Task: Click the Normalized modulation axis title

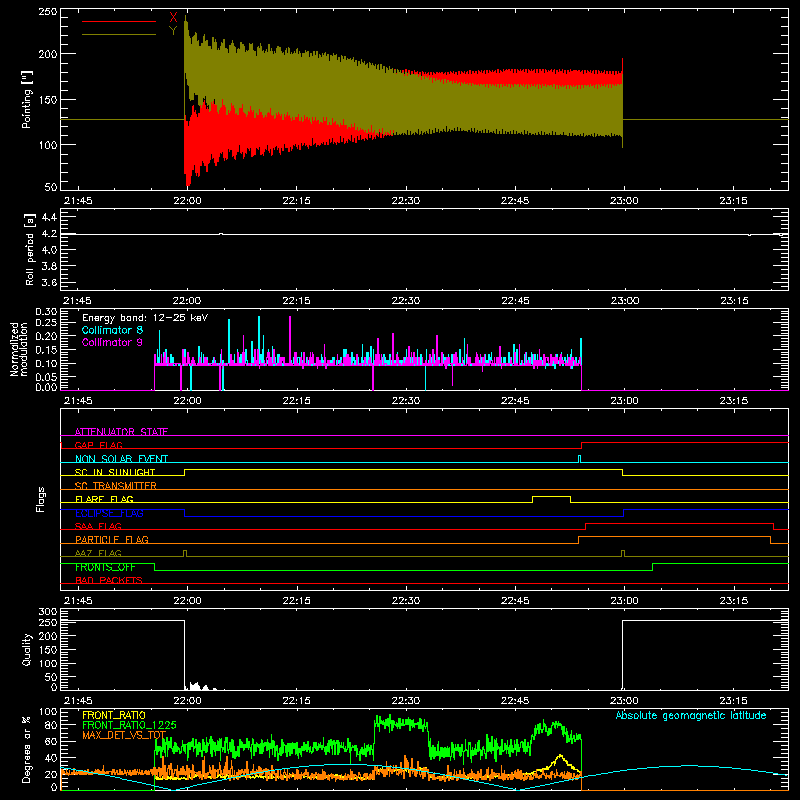Action: [18, 349]
